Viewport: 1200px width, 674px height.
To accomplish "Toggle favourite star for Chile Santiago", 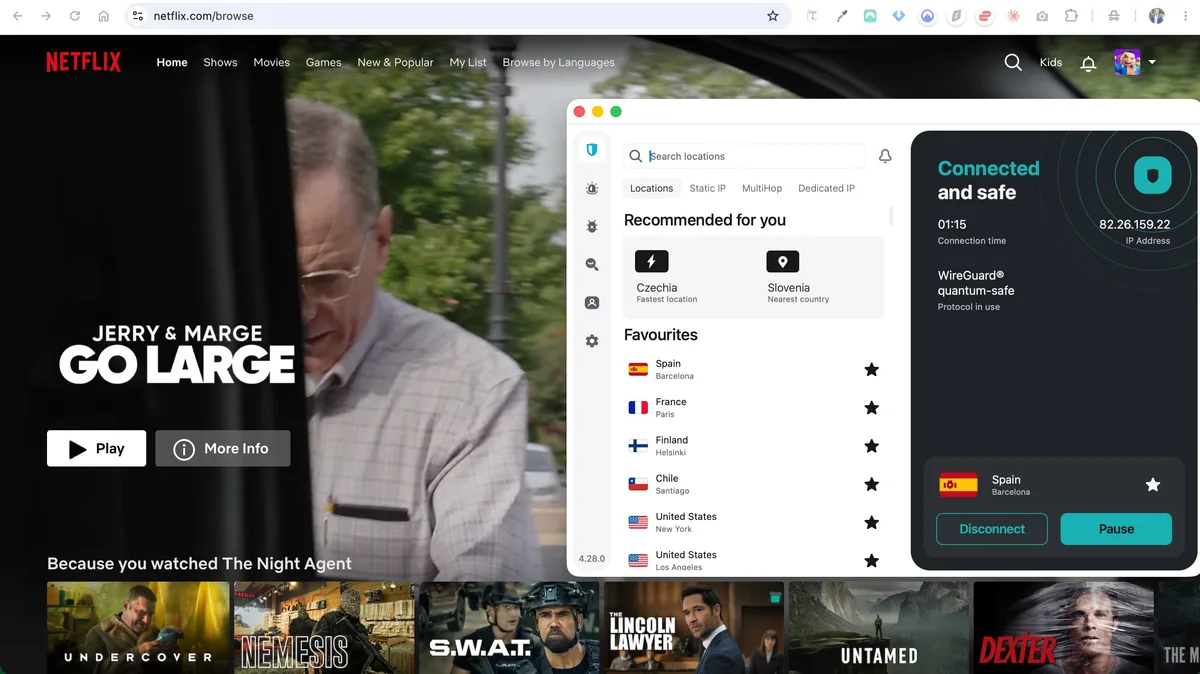I will [x=871, y=484].
